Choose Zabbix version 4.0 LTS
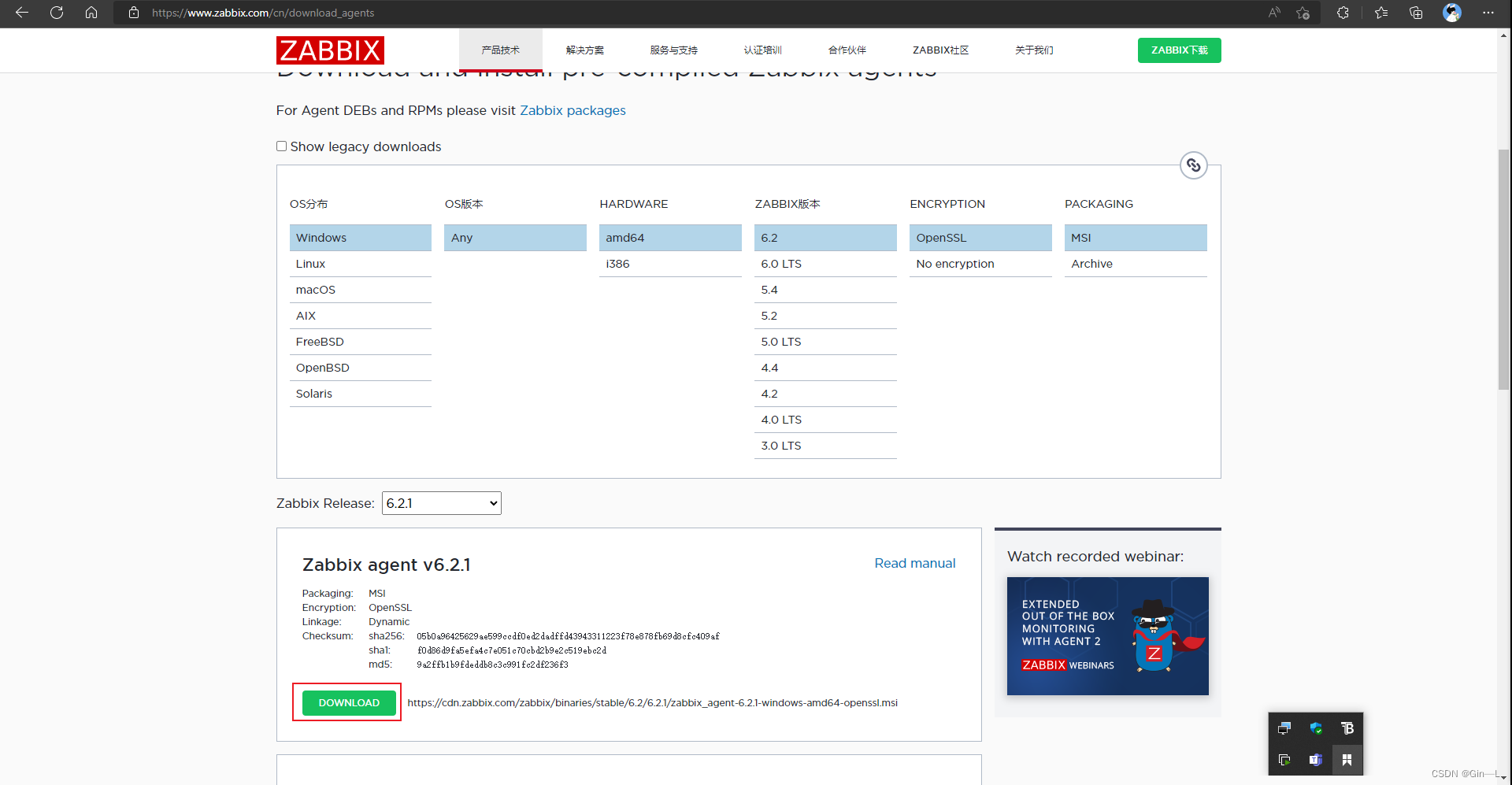Image resolution: width=1512 pixels, height=785 pixels. [826, 420]
